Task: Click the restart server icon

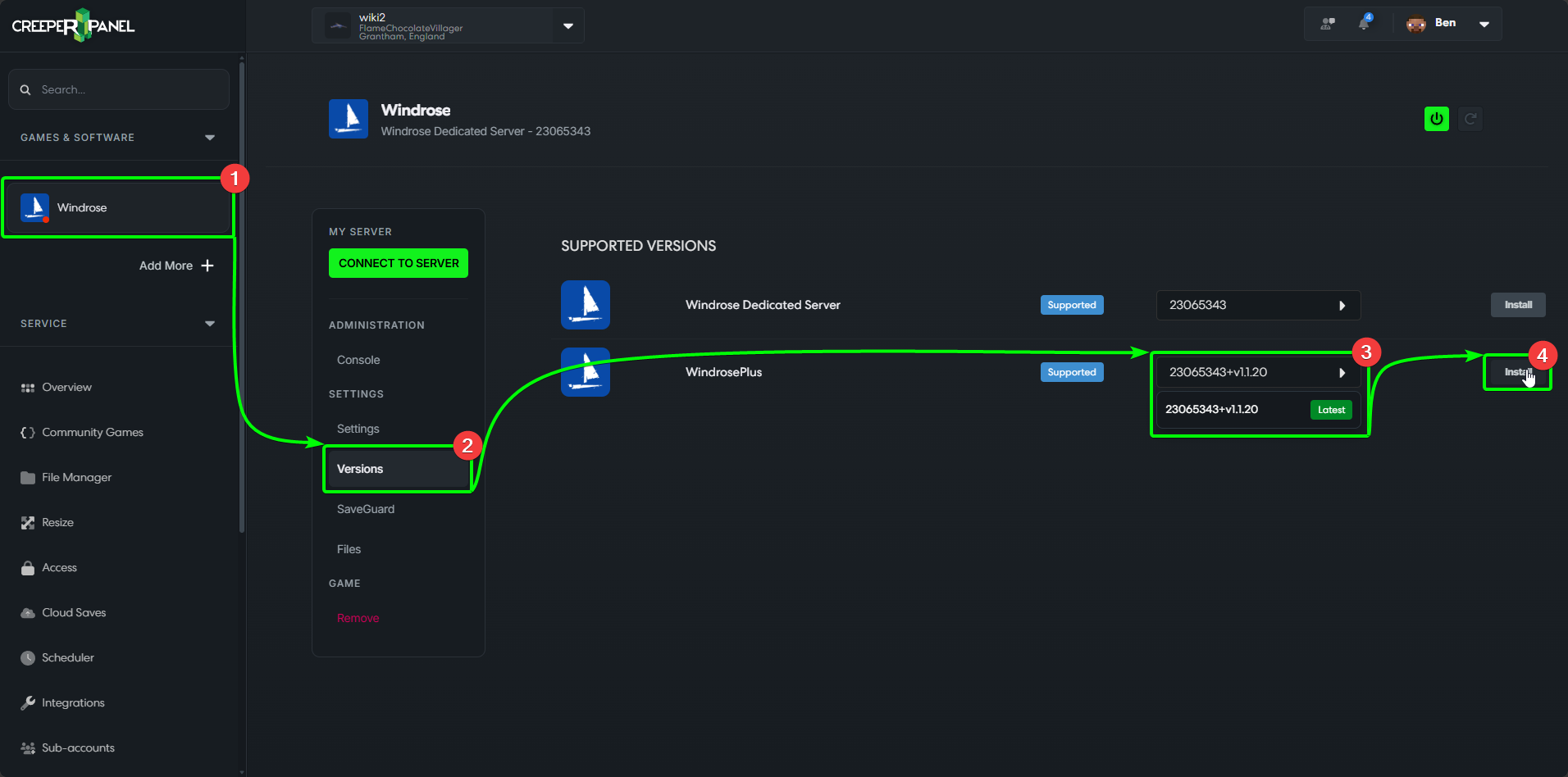Action: [x=1470, y=119]
